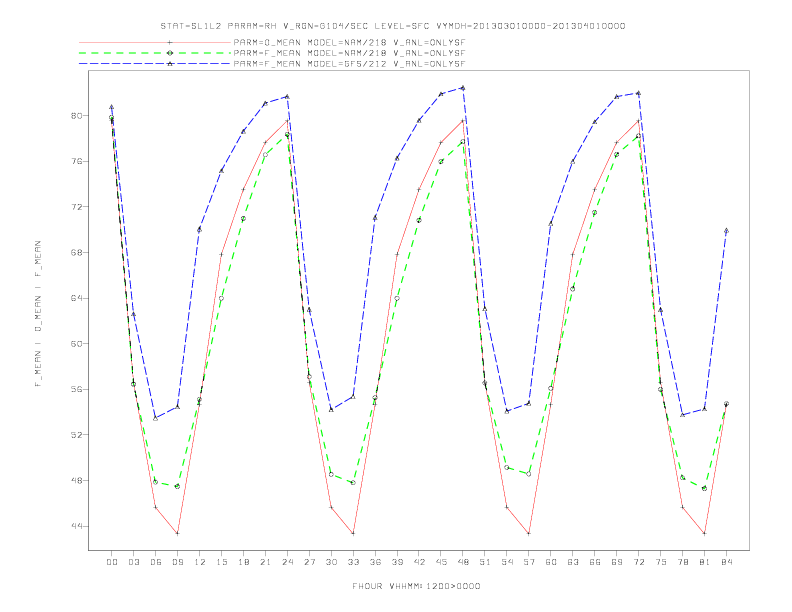Select the red O_MEAN NAM/218 legend label

[349, 42]
